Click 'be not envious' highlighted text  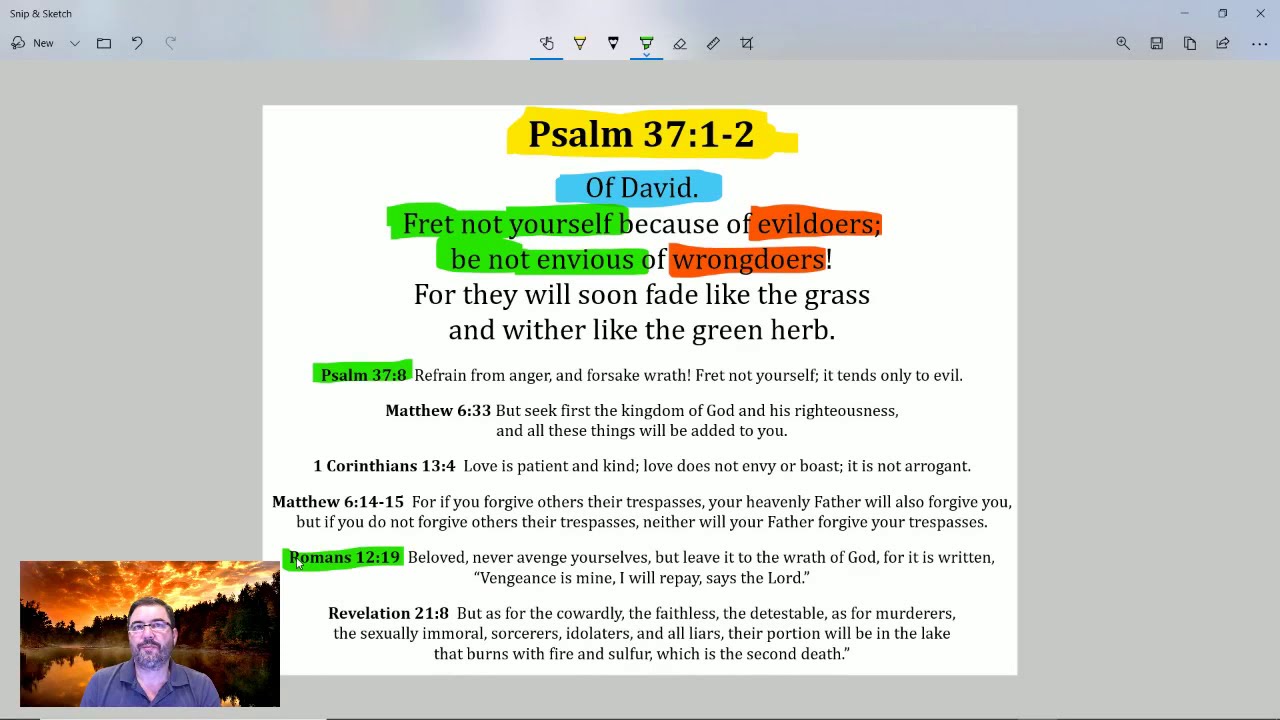(542, 260)
